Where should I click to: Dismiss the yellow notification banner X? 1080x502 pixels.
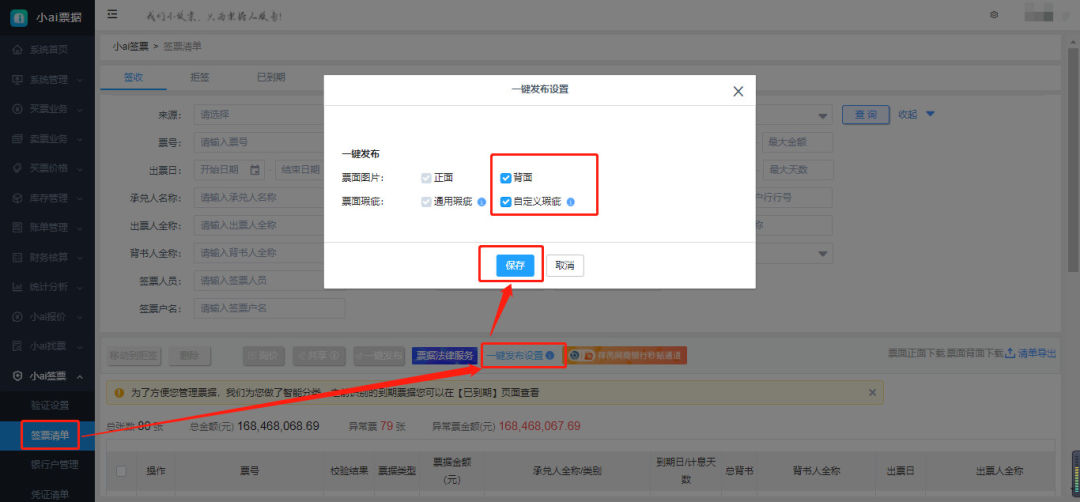pos(872,393)
